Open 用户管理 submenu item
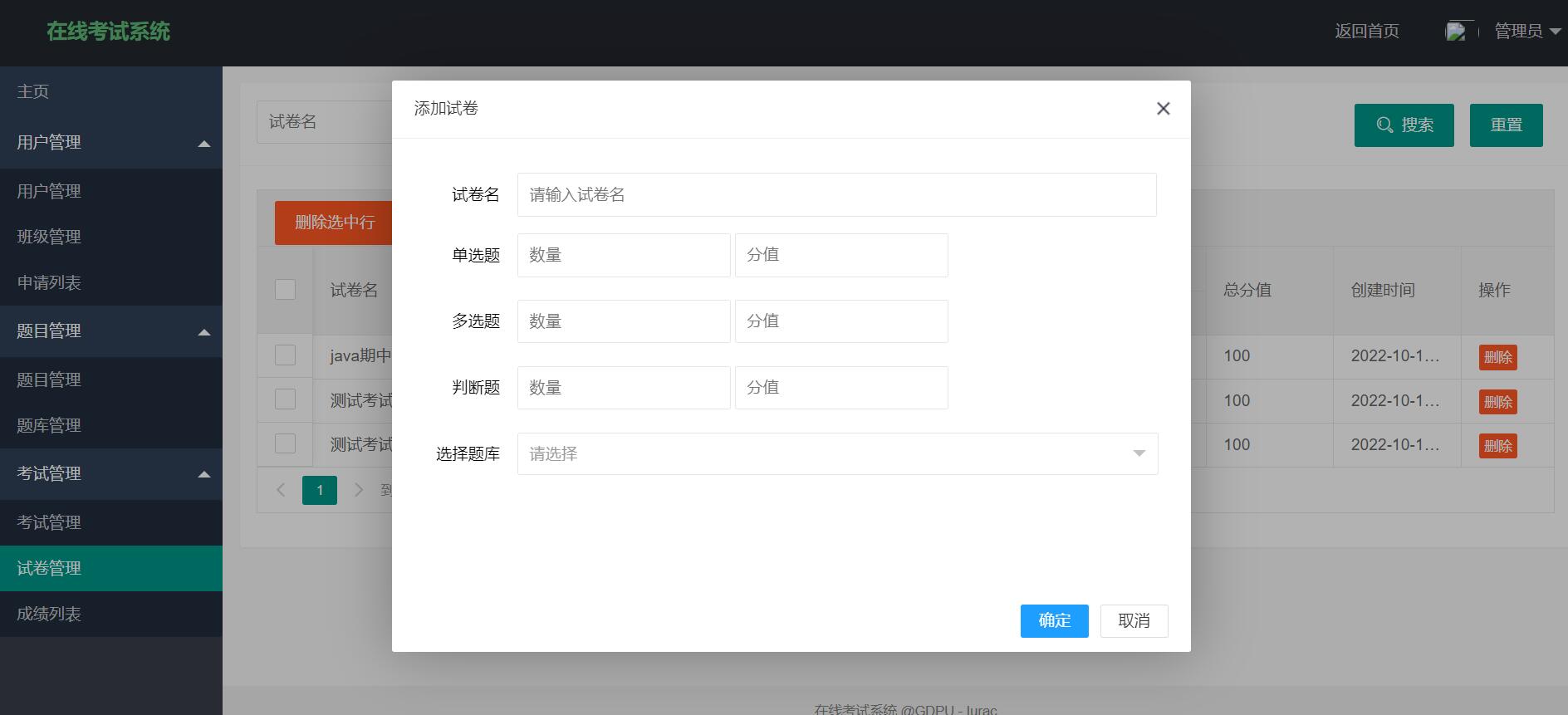 111,191
